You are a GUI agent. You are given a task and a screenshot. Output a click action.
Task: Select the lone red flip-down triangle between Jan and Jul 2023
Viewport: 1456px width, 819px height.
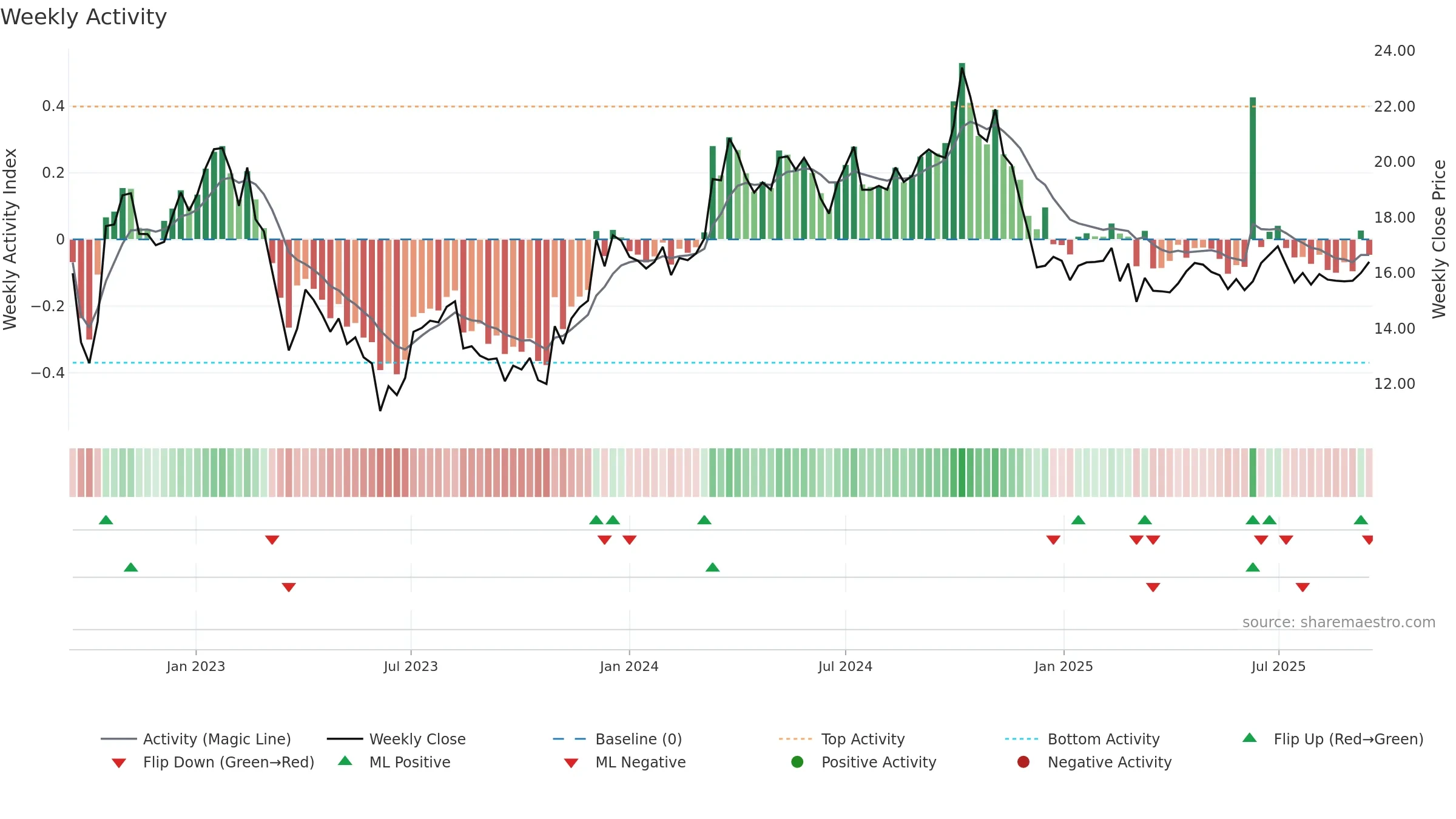coord(272,539)
